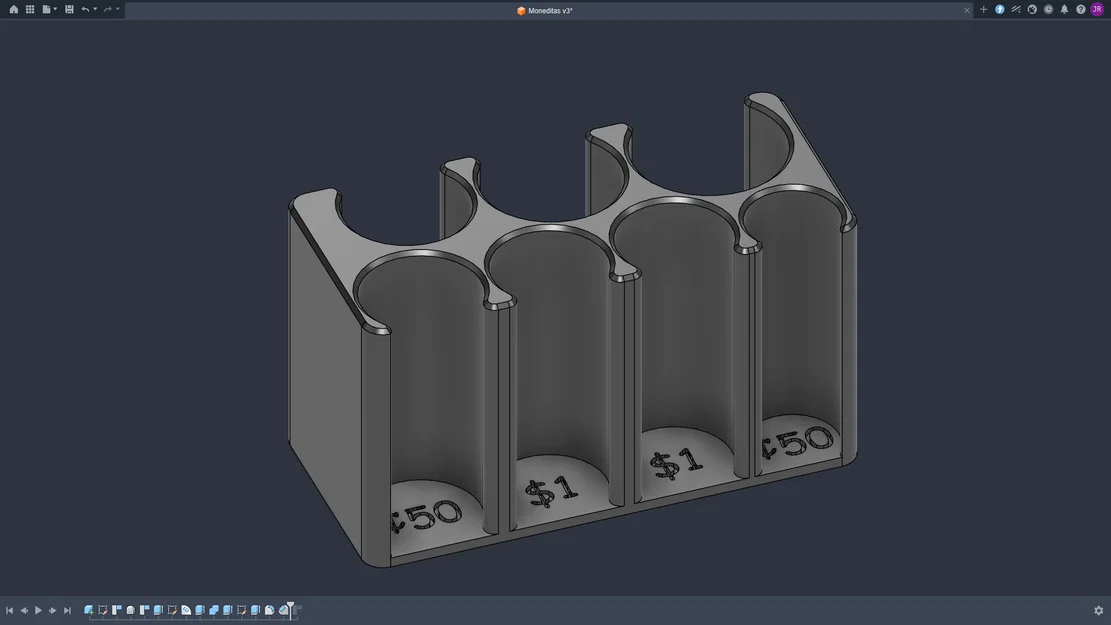1111x625 pixels.
Task: Open the JR user profile menu
Action: [1097, 10]
